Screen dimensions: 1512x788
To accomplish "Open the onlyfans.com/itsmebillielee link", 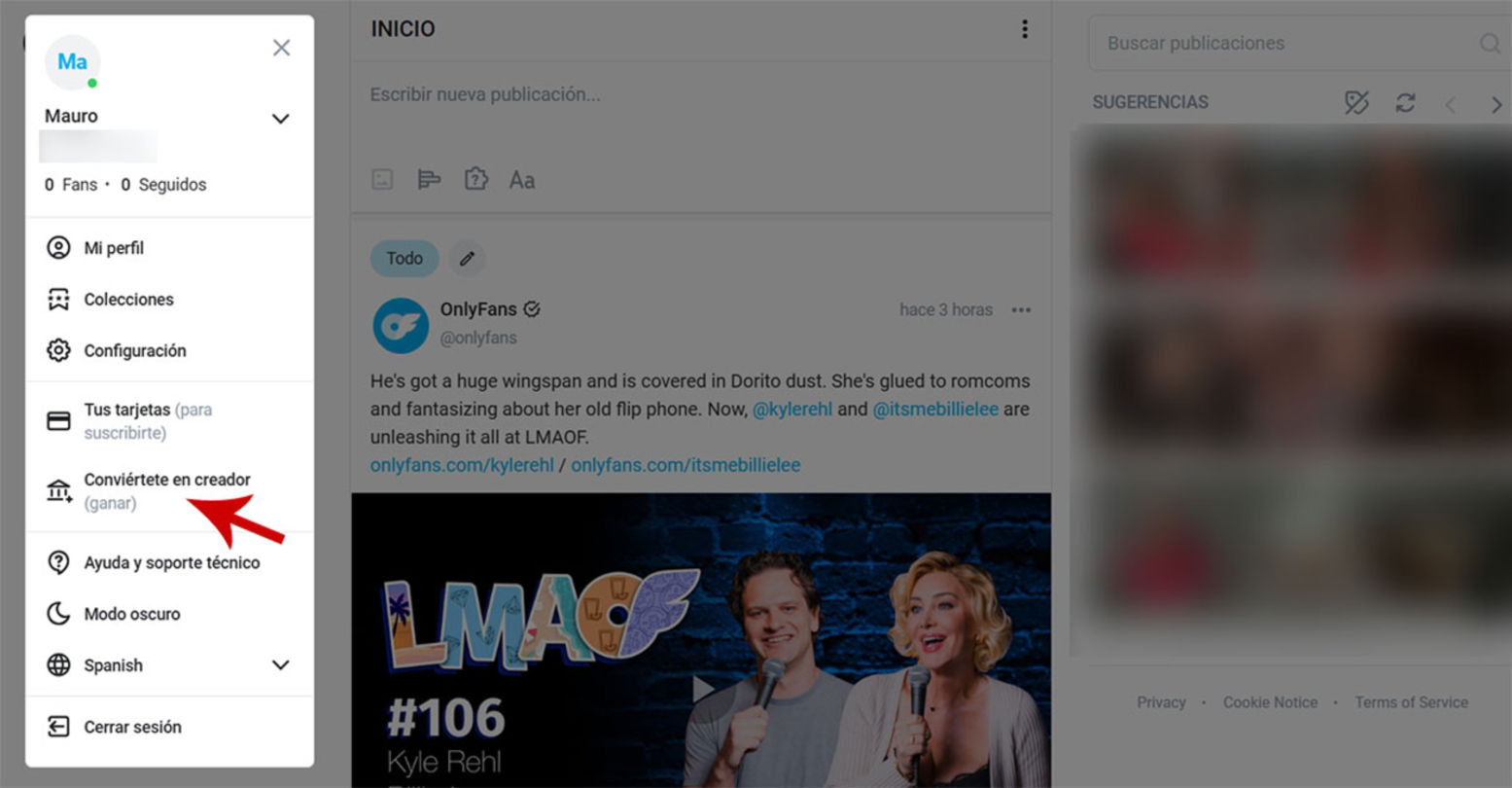I will (686, 465).
